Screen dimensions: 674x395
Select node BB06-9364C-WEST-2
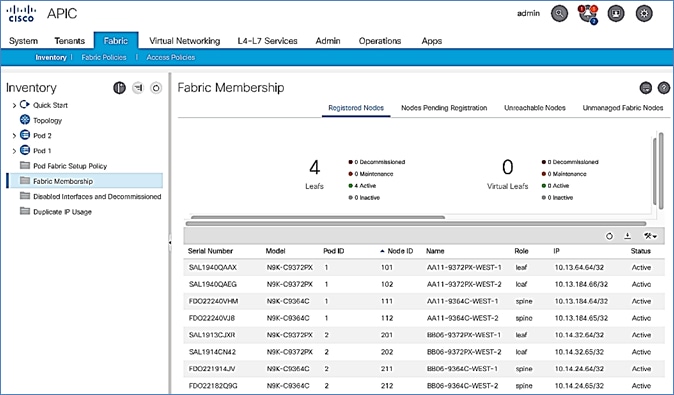463,386
